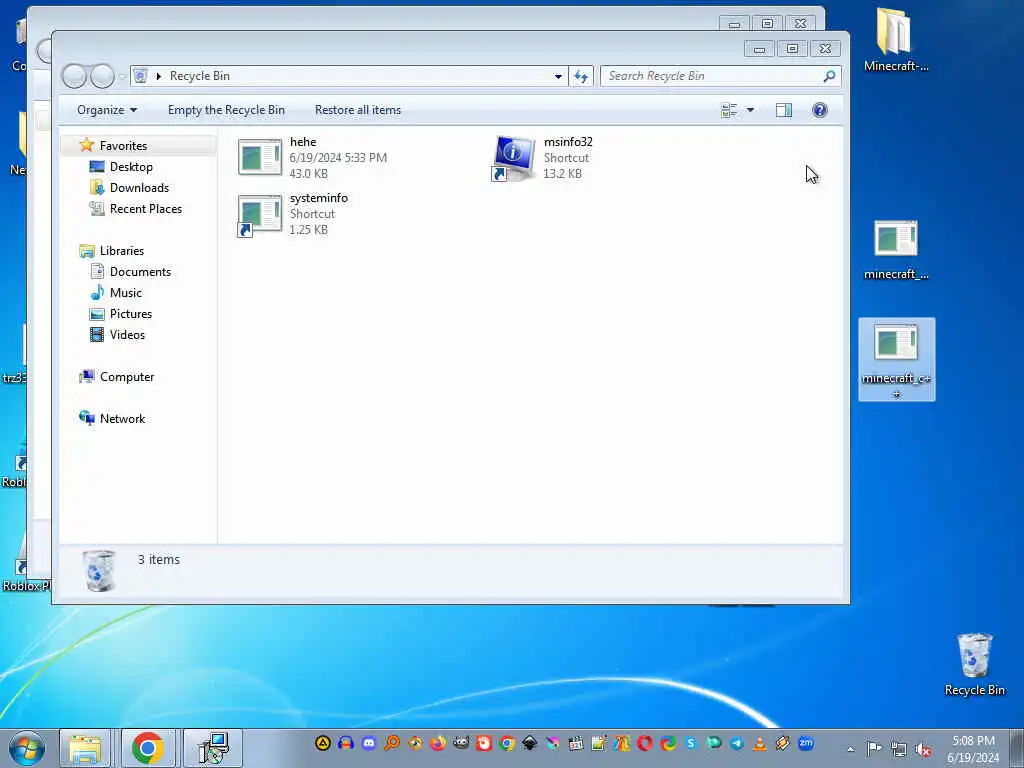Show hidden tray icons arrow
This screenshot has width=1024, height=768.
click(850, 749)
